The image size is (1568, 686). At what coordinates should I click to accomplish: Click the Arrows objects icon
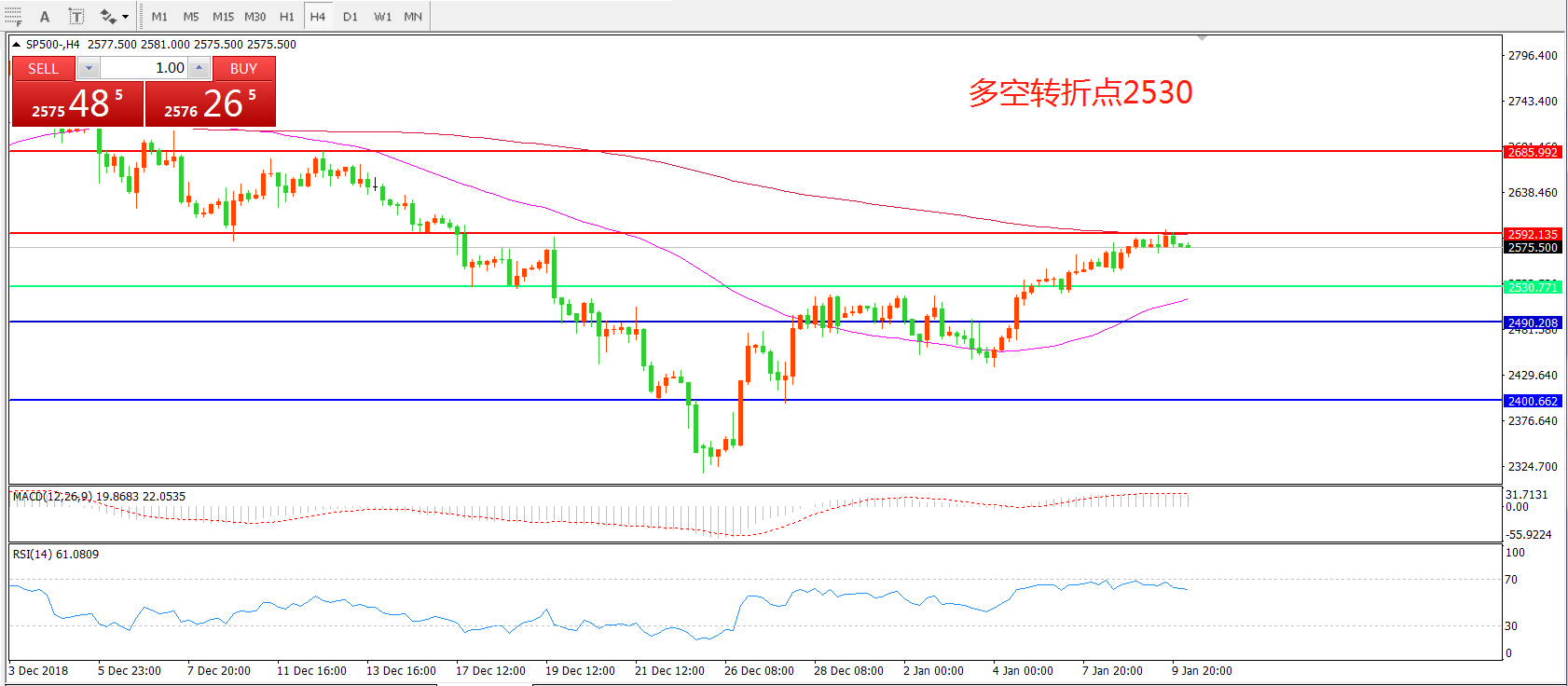coord(107,16)
